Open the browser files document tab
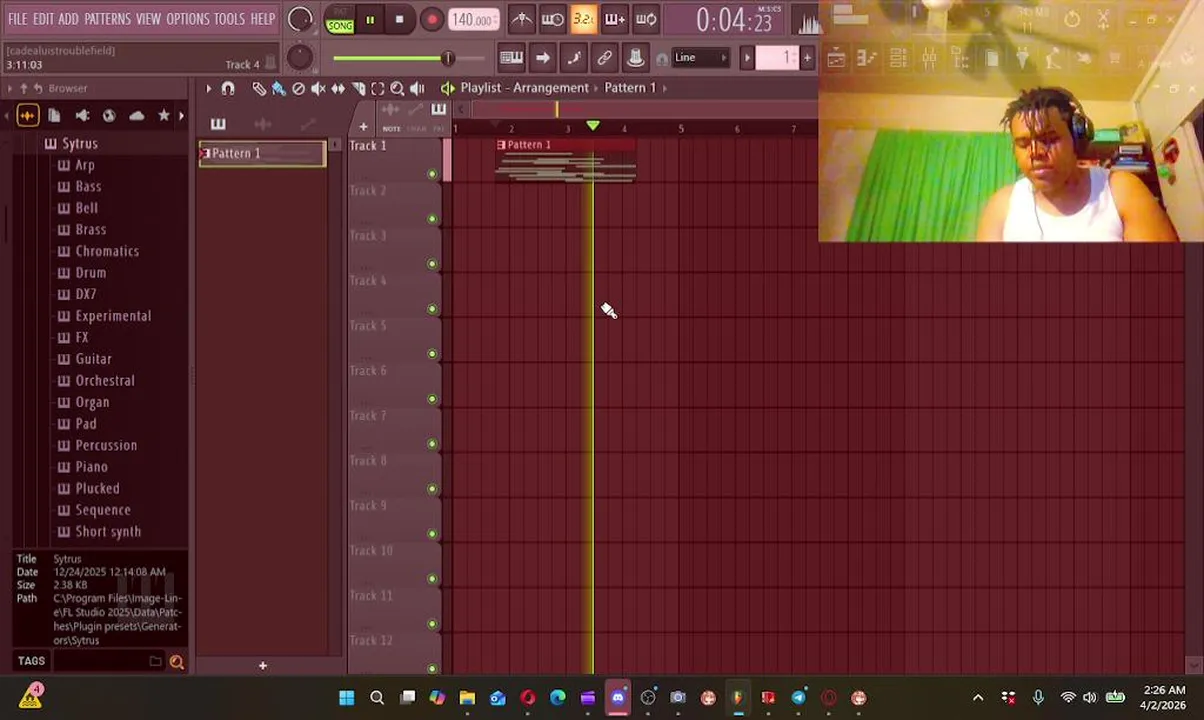Image resolution: width=1204 pixels, height=720 pixels. [x=55, y=116]
